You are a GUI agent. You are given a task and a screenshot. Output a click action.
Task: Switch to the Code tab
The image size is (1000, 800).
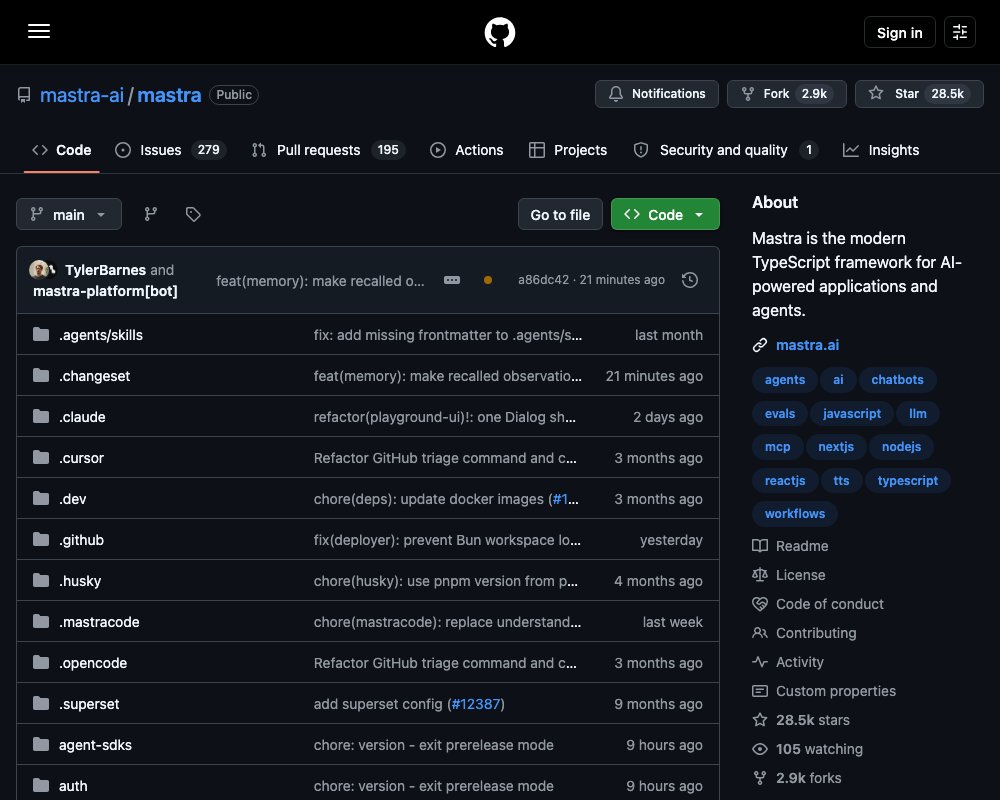pos(62,150)
